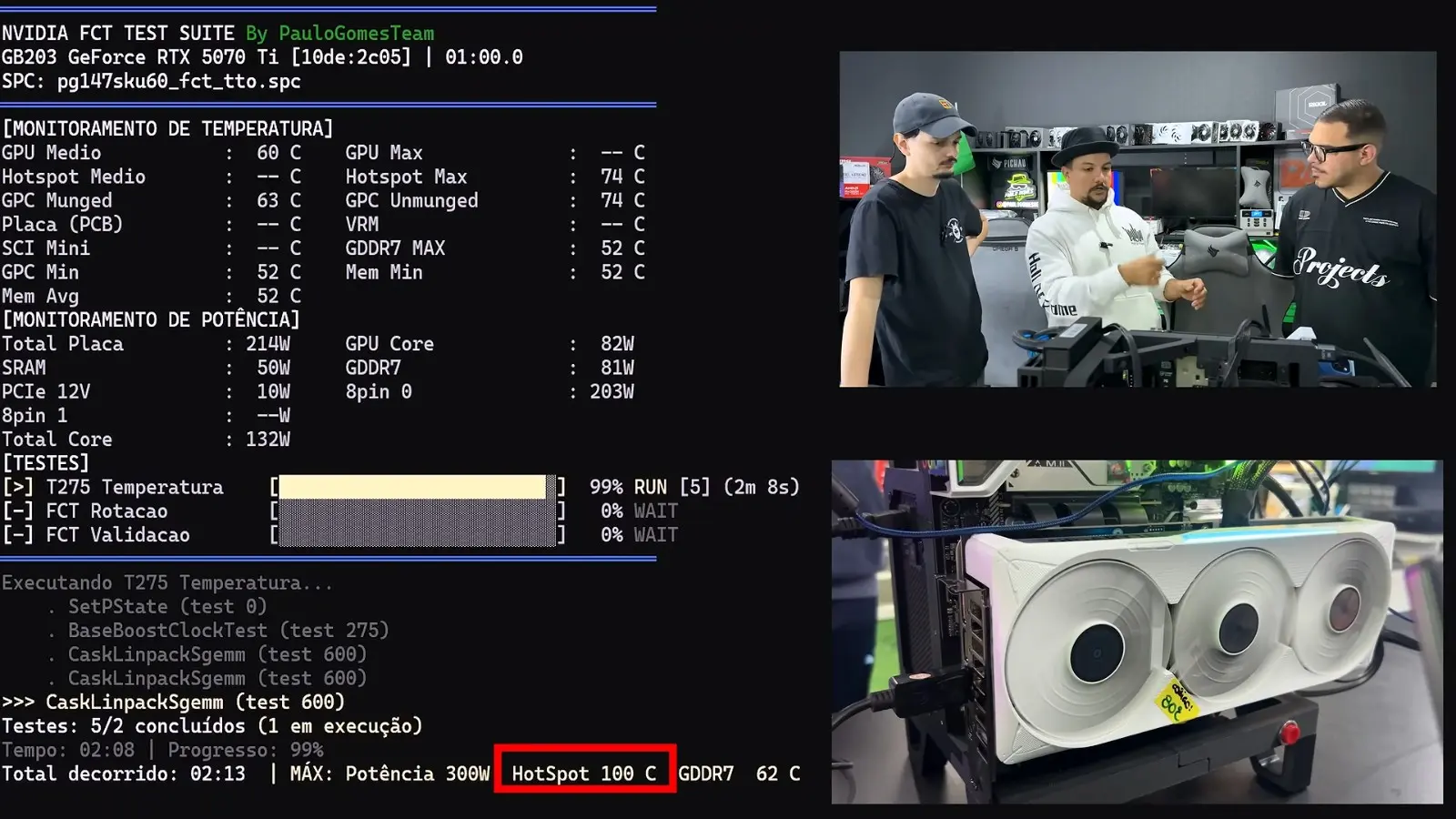Click the 'GPU Max' label
1456x819 pixels.
click(384, 153)
